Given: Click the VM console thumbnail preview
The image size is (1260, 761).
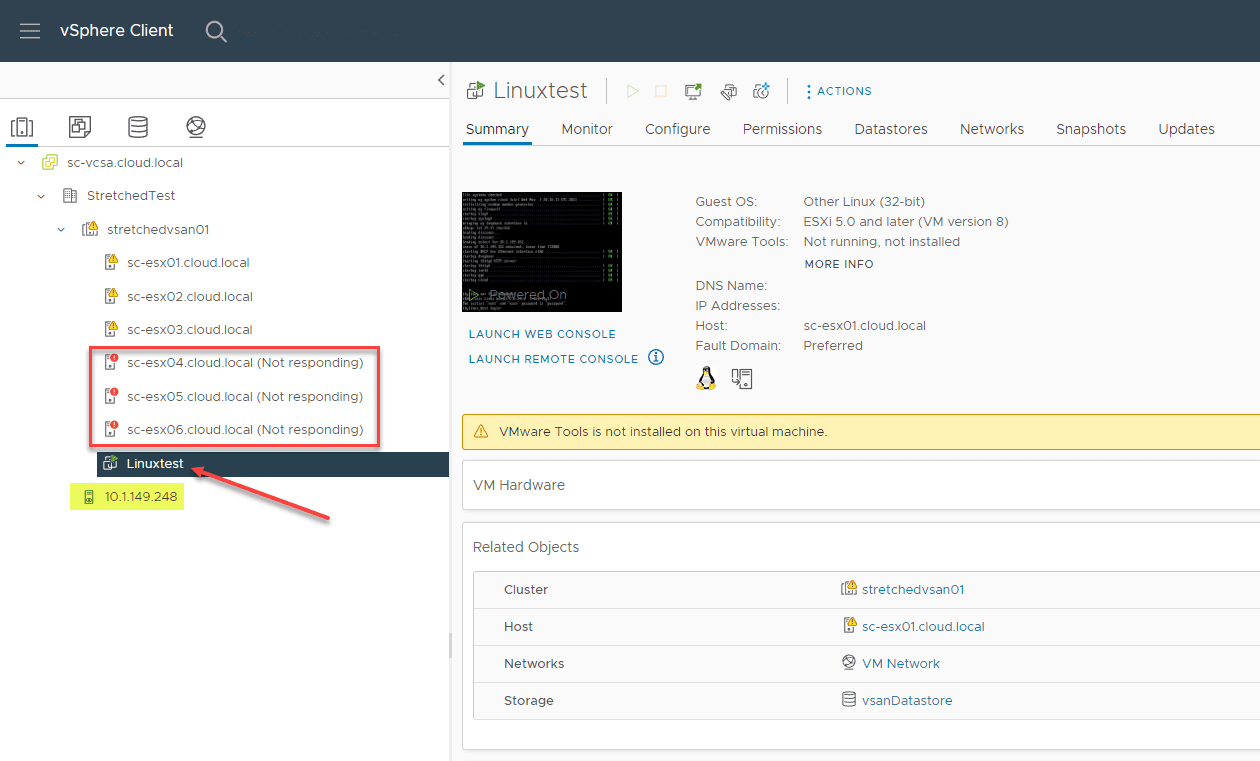Looking at the screenshot, I should click(x=542, y=251).
